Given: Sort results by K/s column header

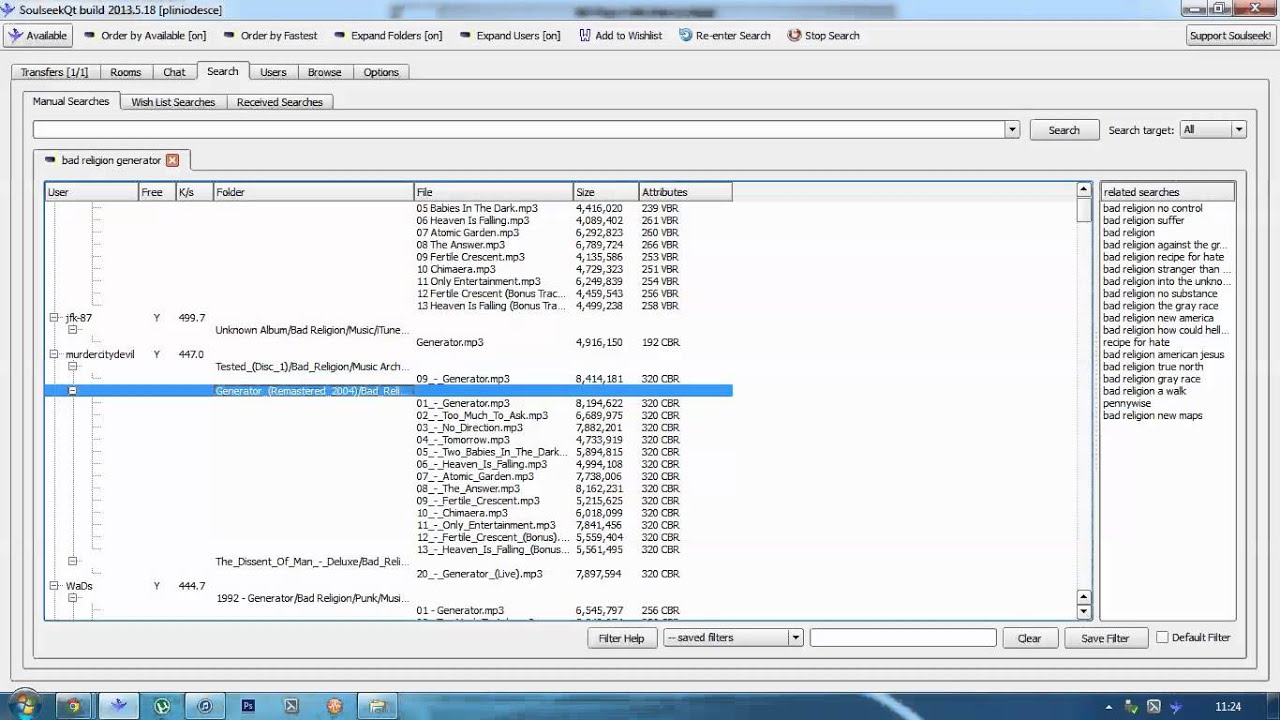Looking at the screenshot, I should point(194,192).
